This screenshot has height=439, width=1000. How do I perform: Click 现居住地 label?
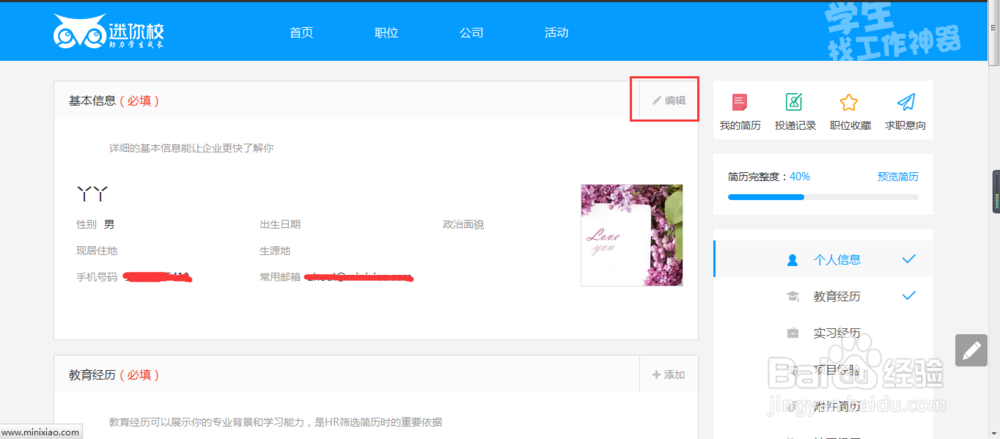(x=97, y=251)
